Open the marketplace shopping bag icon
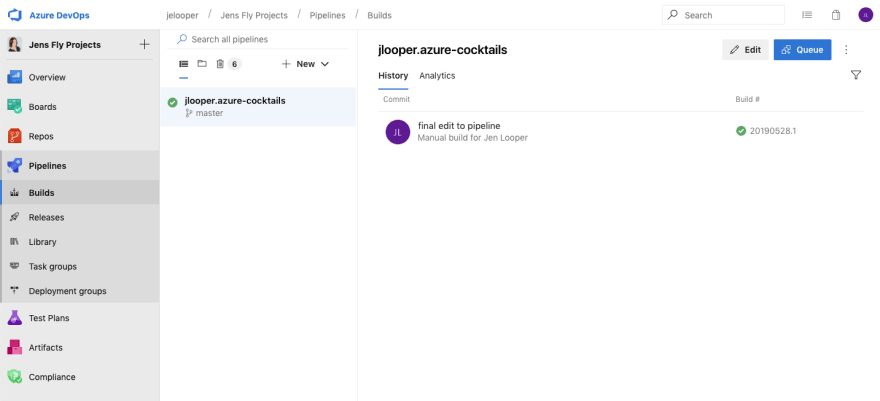Screen dimensions: 880x401 (836, 15)
